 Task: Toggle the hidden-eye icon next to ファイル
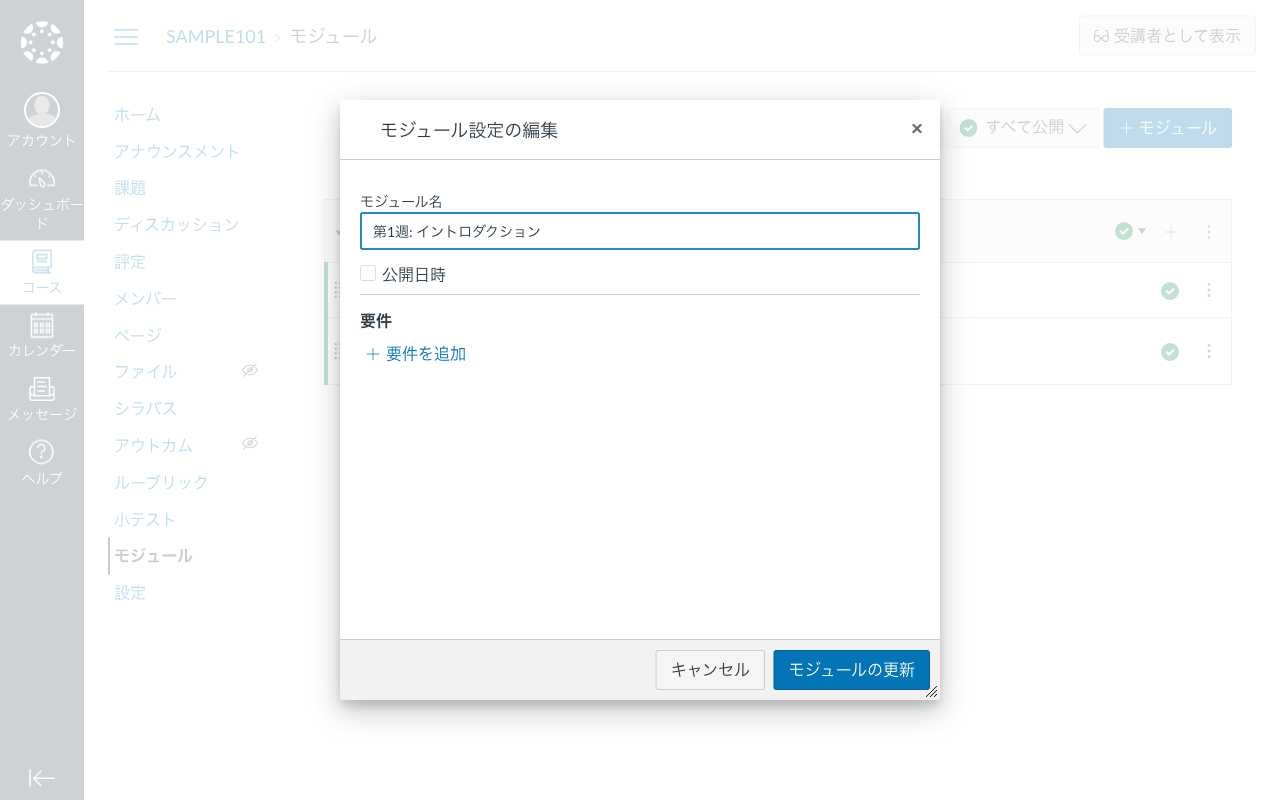pos(250,370)
